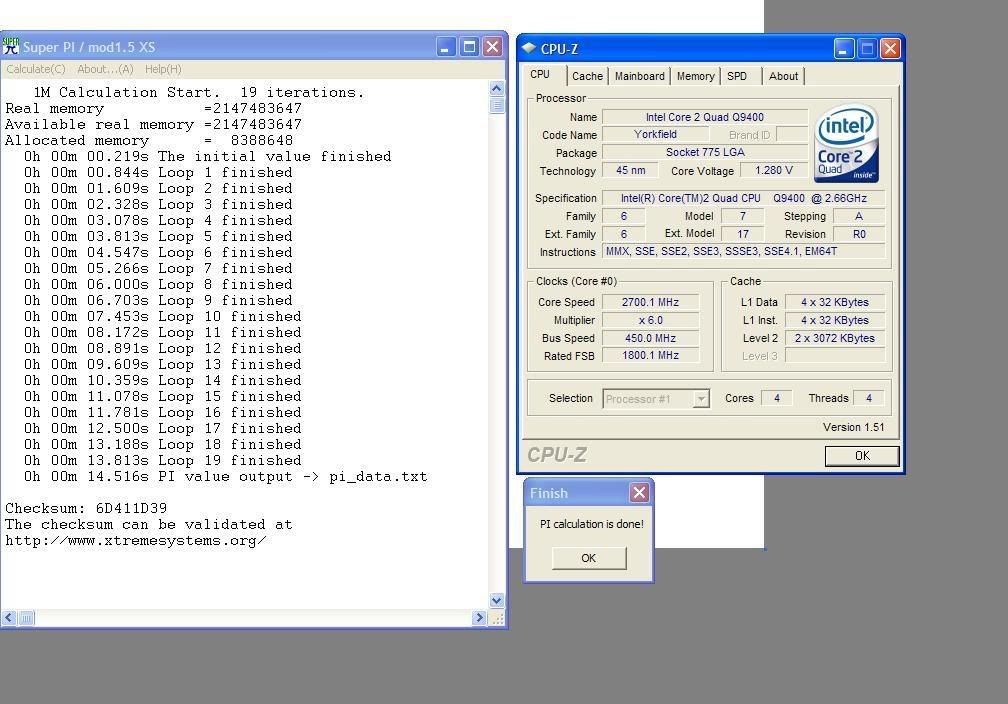Image resolution: width=1008 pixels, height=704 pixels.
Task: Click the Allocated memory 8388648 line
Action: click(149, 140)
